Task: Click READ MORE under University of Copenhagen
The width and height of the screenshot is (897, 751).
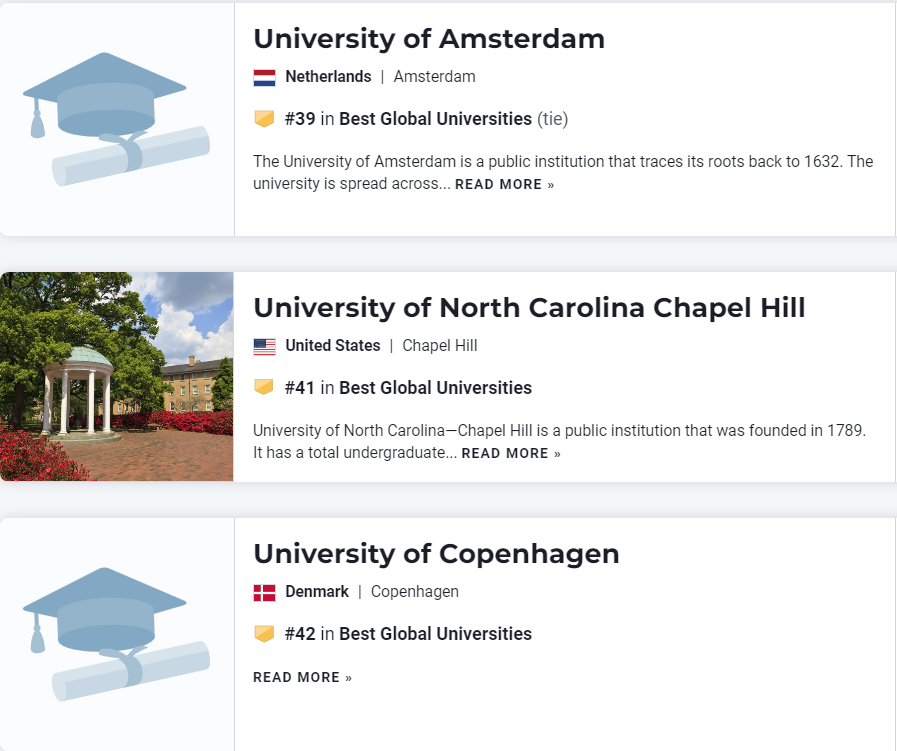Action: click(302, 678)
